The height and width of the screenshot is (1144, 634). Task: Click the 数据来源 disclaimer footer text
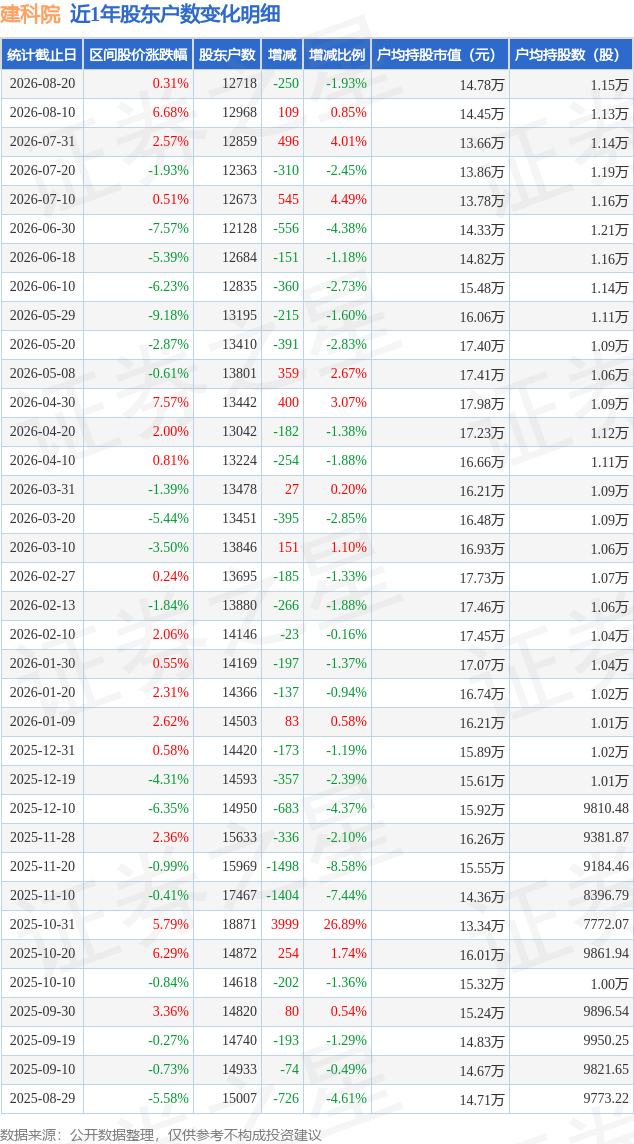coord(161,1134)
